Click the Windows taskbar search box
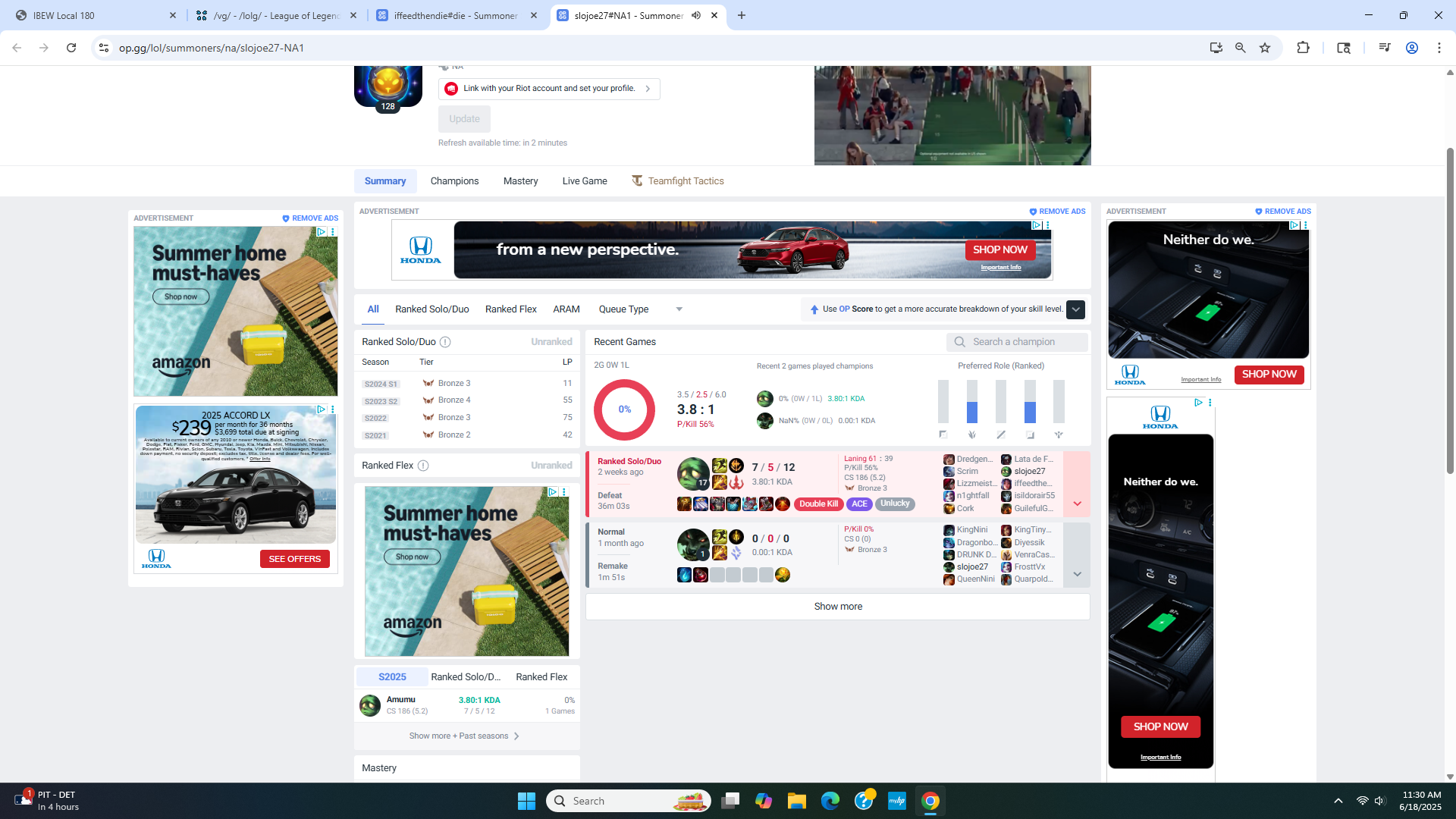Screen dimensions: 1456x819 pos(629,801)
